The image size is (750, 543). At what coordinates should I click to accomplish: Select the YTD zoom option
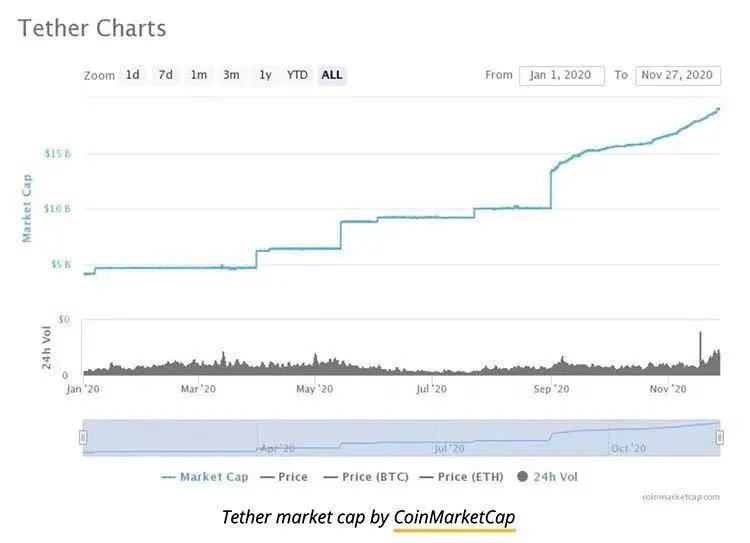(297, 75)
